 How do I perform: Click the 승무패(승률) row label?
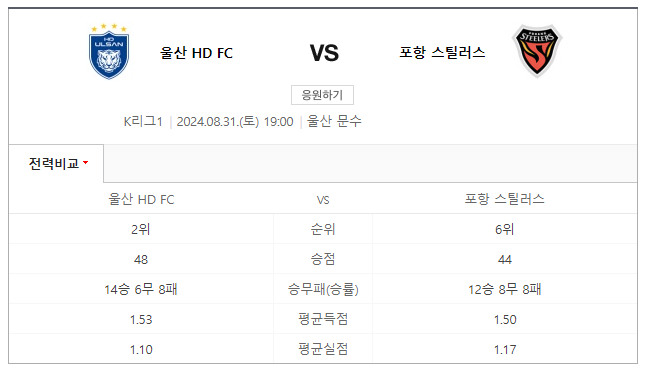tap(323, 289)
